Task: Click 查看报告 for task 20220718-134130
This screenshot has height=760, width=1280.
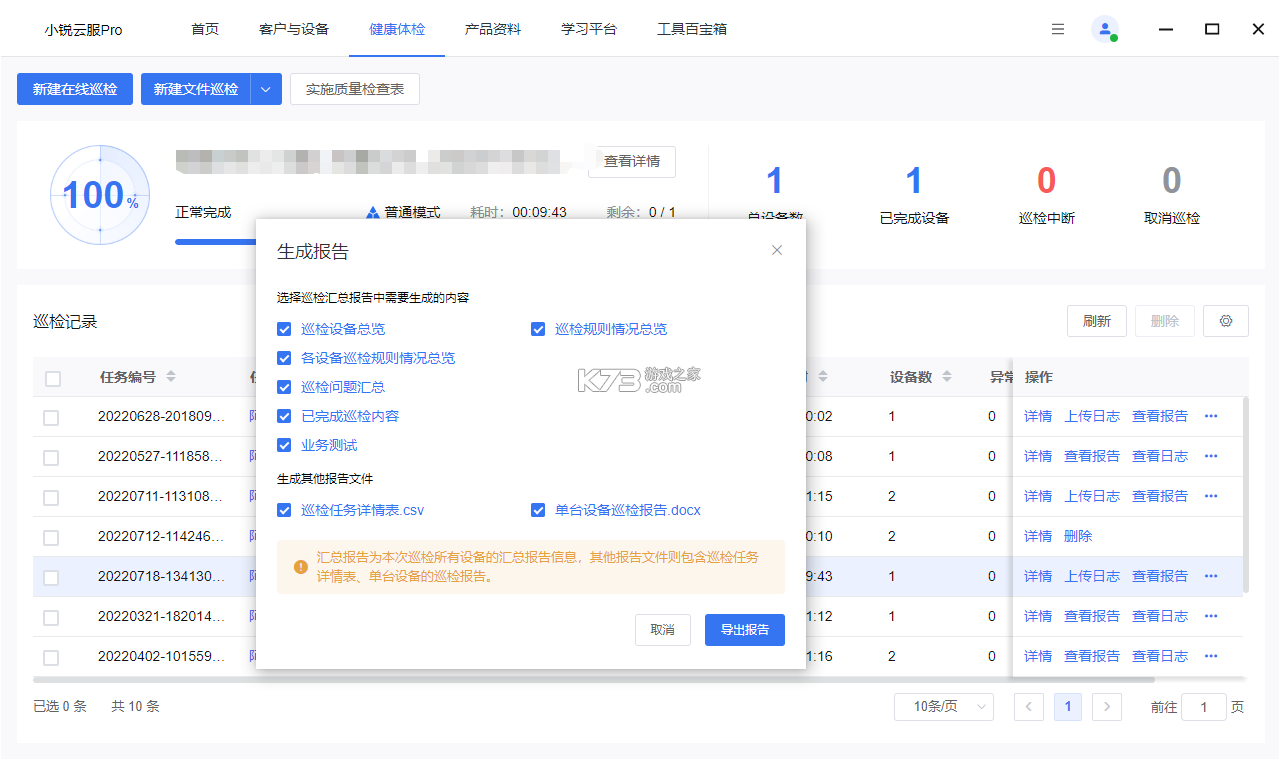Action: pyautogui.click(x=1160, y=576)
